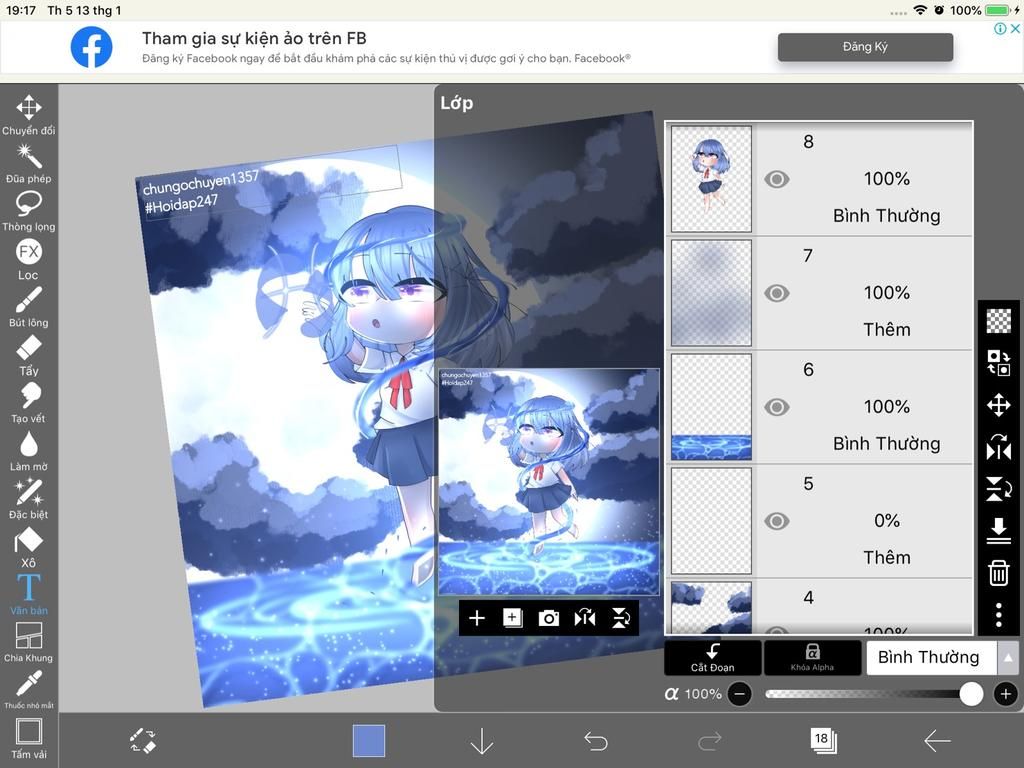Hide layer 7 with eye icon

click(x=776, y=293)
